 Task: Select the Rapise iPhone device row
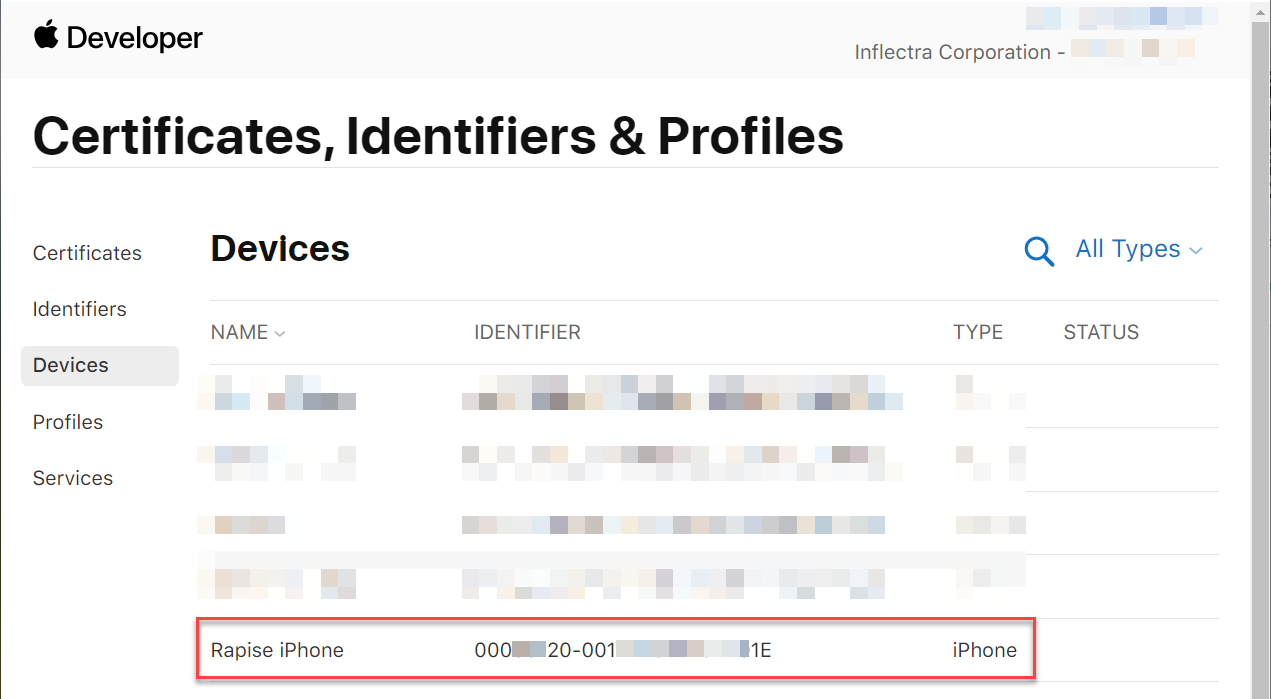[x=277, y=650]
